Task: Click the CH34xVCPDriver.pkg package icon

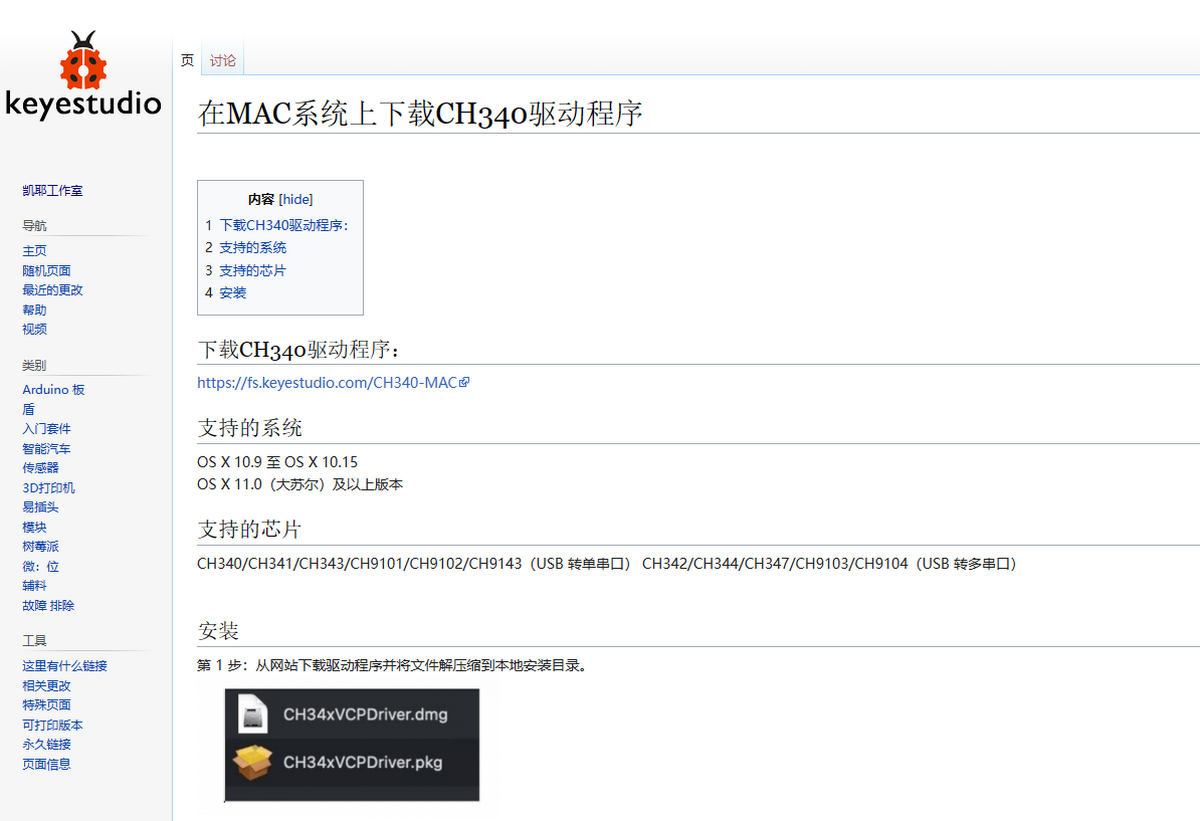Action: click(x=253, y=762)
